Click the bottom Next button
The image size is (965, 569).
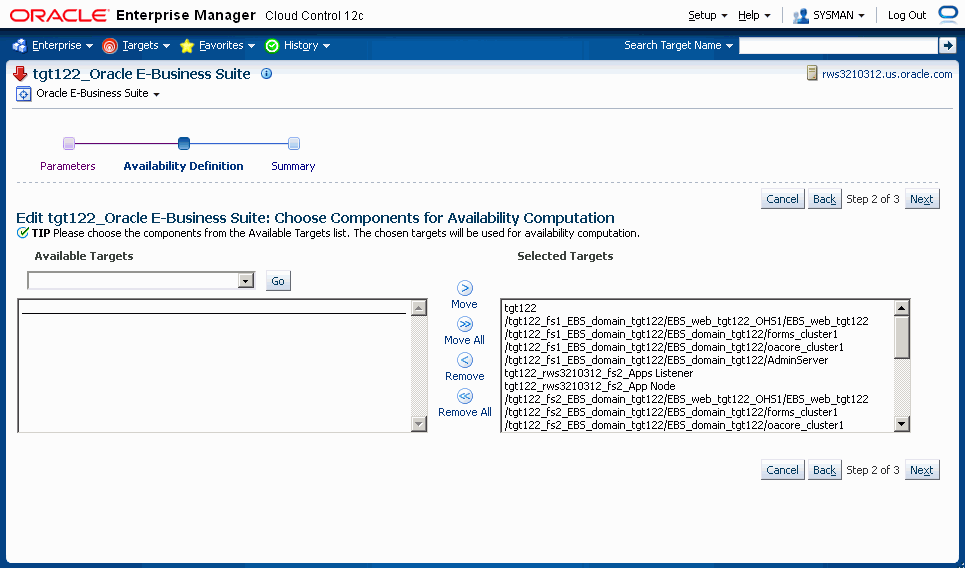pos(921,470)
